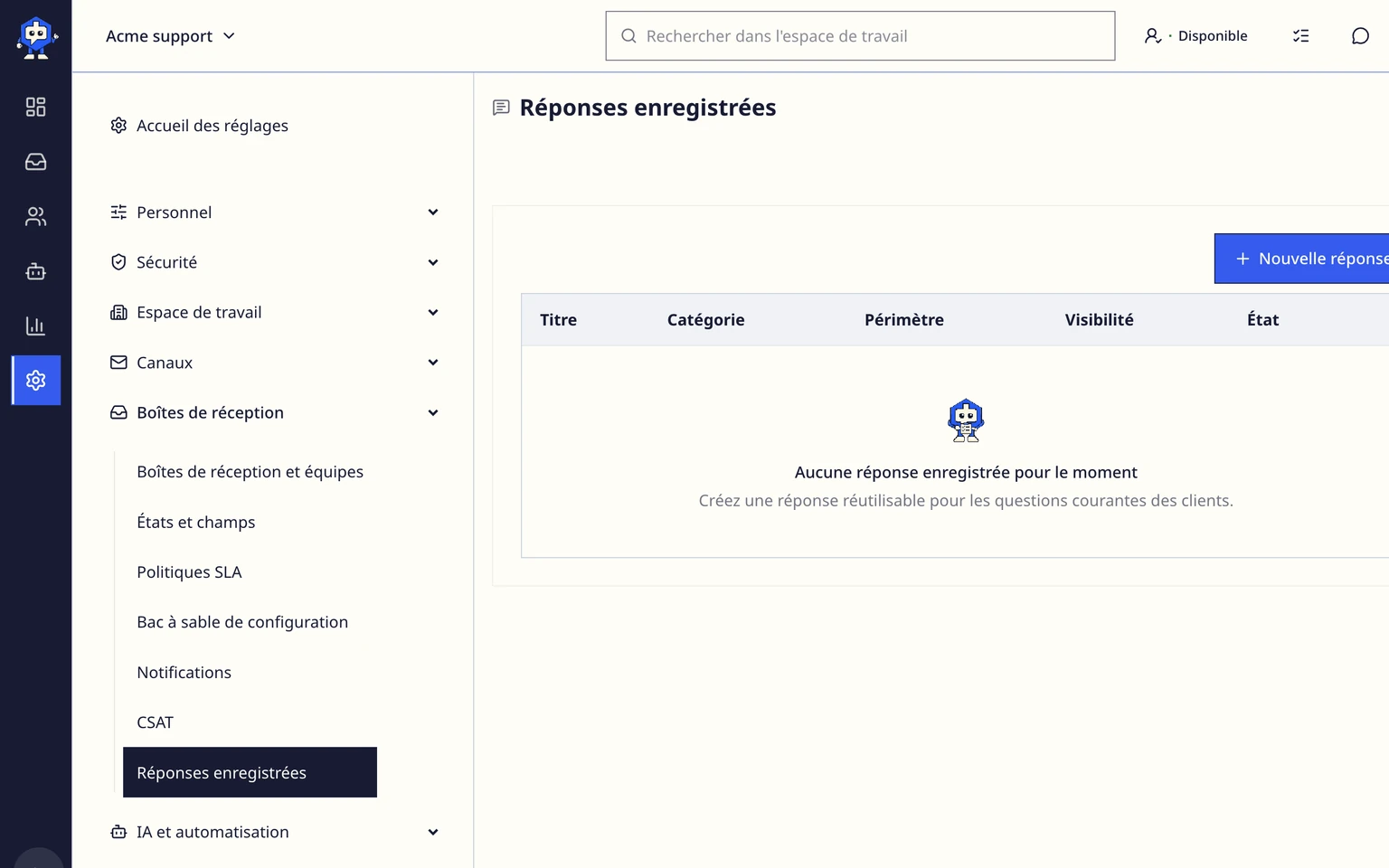Click the Nouvelle réponse button
1389x868 pixels.
1301,259
